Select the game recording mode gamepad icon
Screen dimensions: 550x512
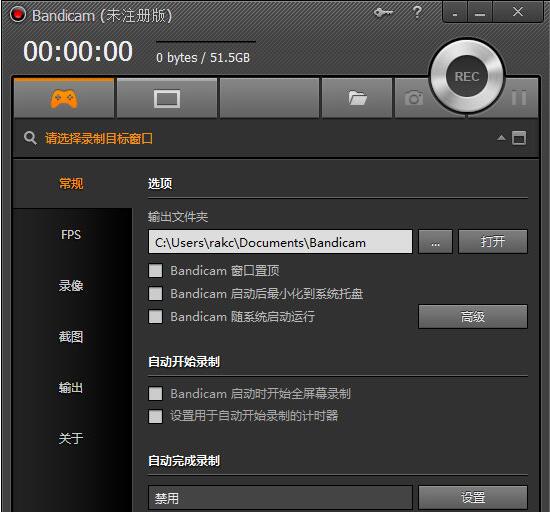[64, 99]
